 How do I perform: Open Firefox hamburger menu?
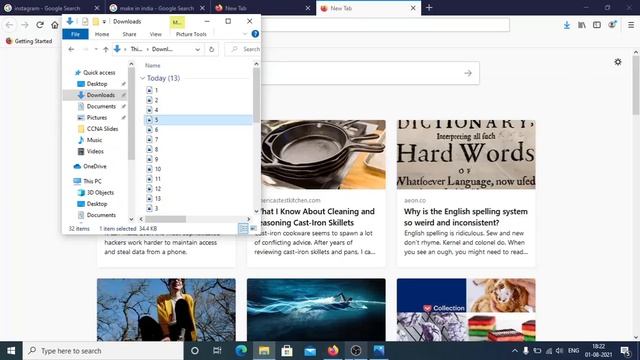631,25
